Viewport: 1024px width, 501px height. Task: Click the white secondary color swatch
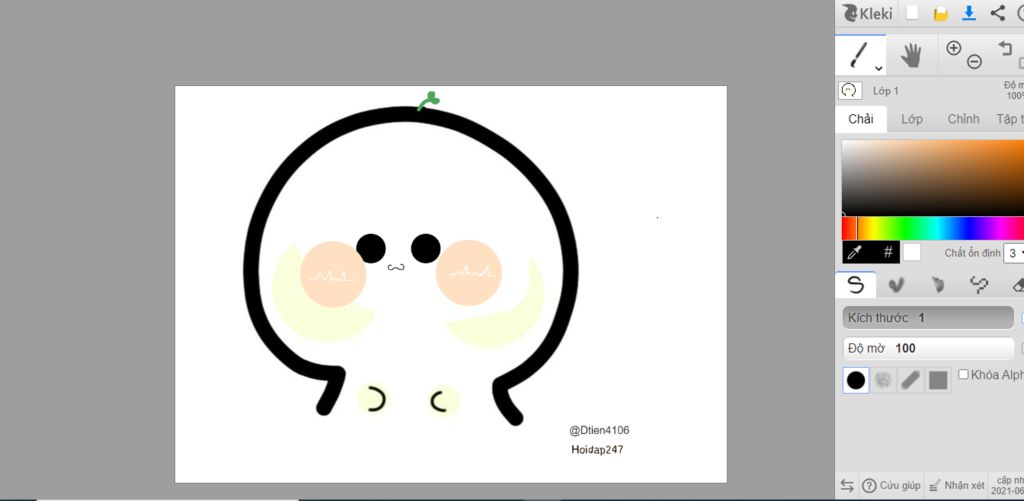coord(912,252)
